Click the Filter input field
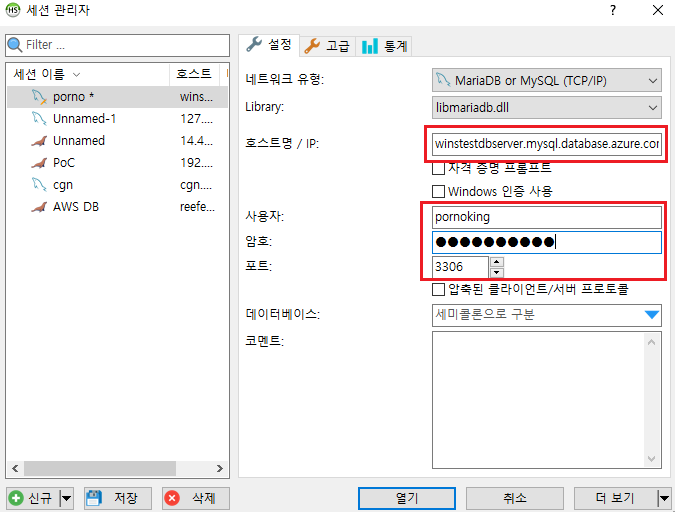The width and height of the screenshot is (675, 512). coord(118,45)
